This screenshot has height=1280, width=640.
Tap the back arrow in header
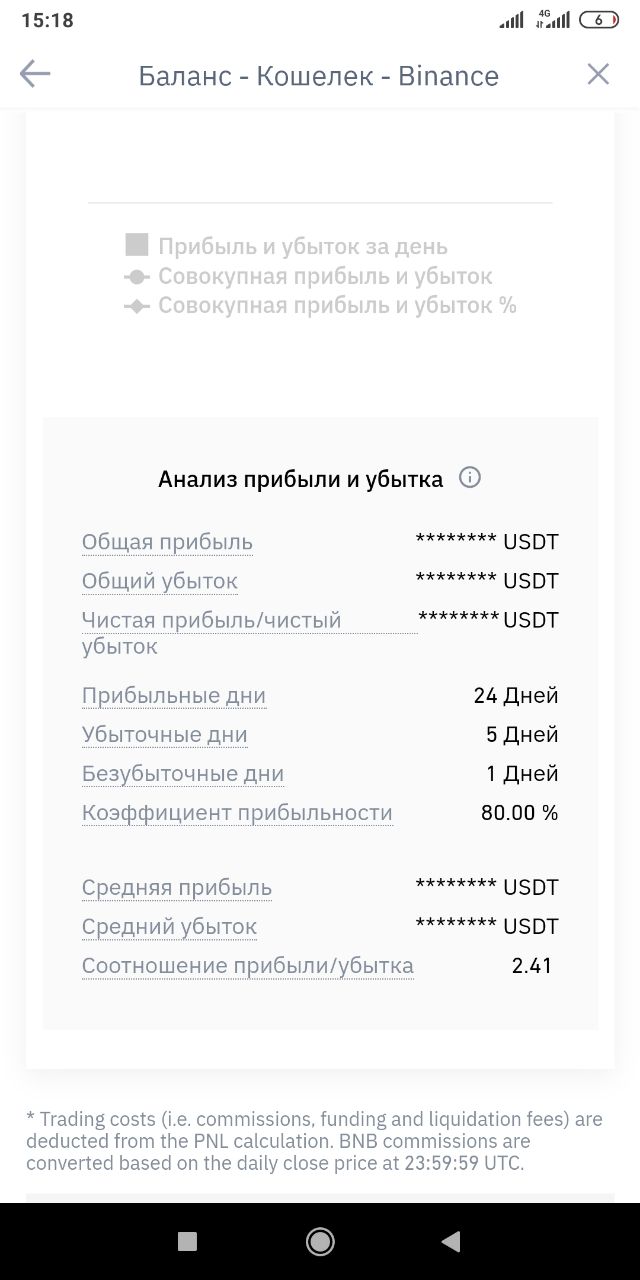[x=35, y=74]
